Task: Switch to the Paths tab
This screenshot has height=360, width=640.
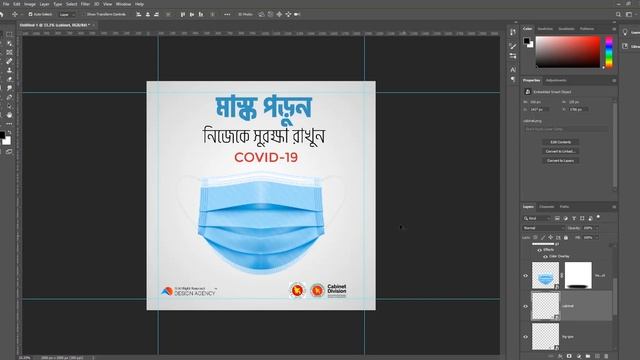Action: click(x=564, y=207)
